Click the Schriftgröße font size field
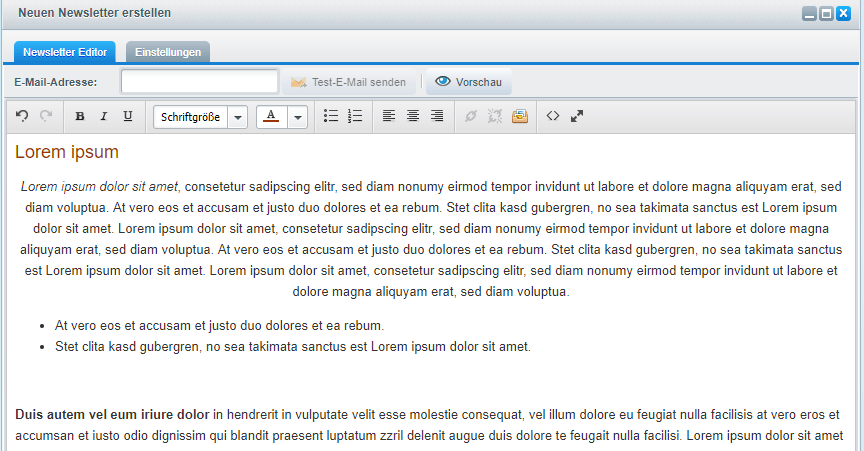The image size is (864, 451). pyautogui.click(x=191, y=117)
